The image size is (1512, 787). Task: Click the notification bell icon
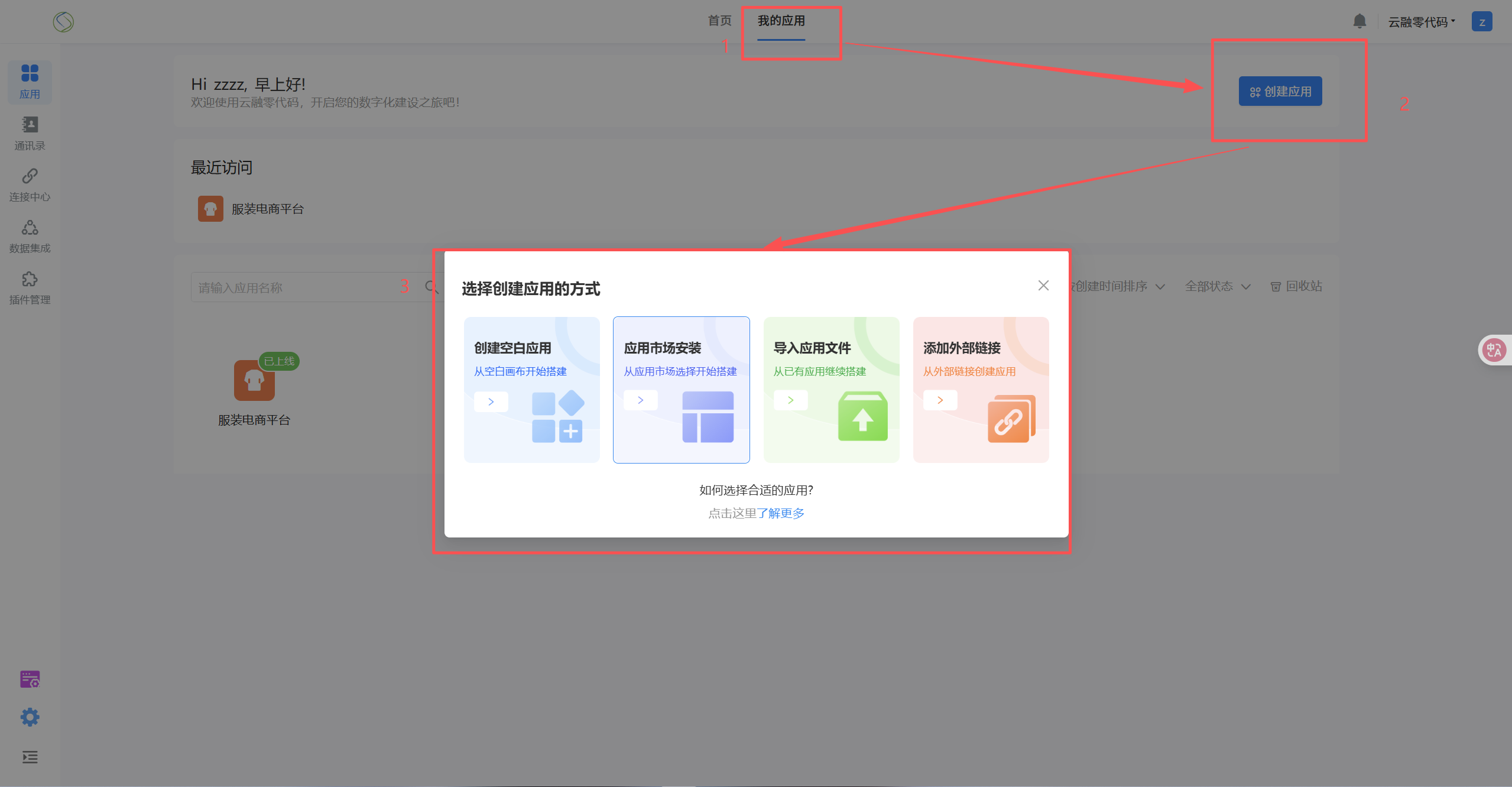click(x=1359, y=21)
